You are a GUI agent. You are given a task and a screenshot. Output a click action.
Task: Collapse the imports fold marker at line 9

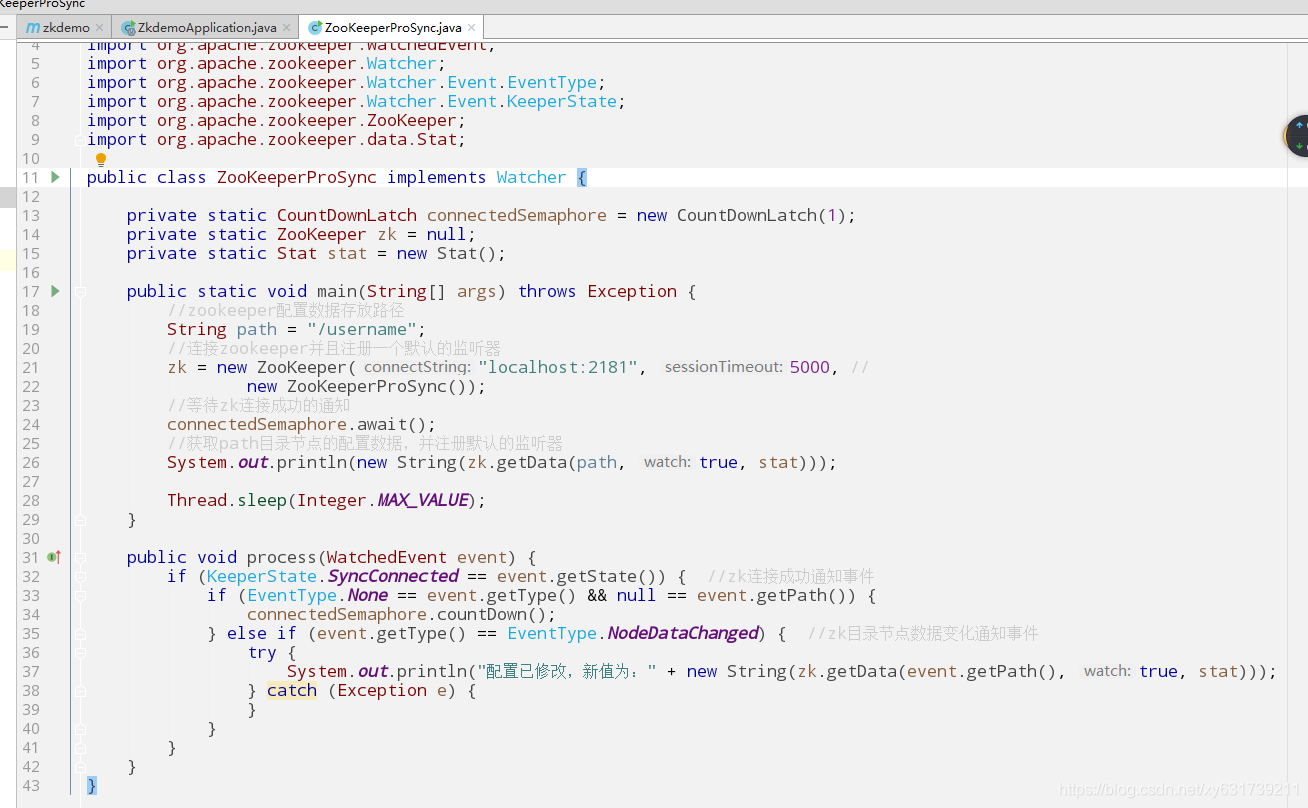pyautogui.click(x=80, y=140)
